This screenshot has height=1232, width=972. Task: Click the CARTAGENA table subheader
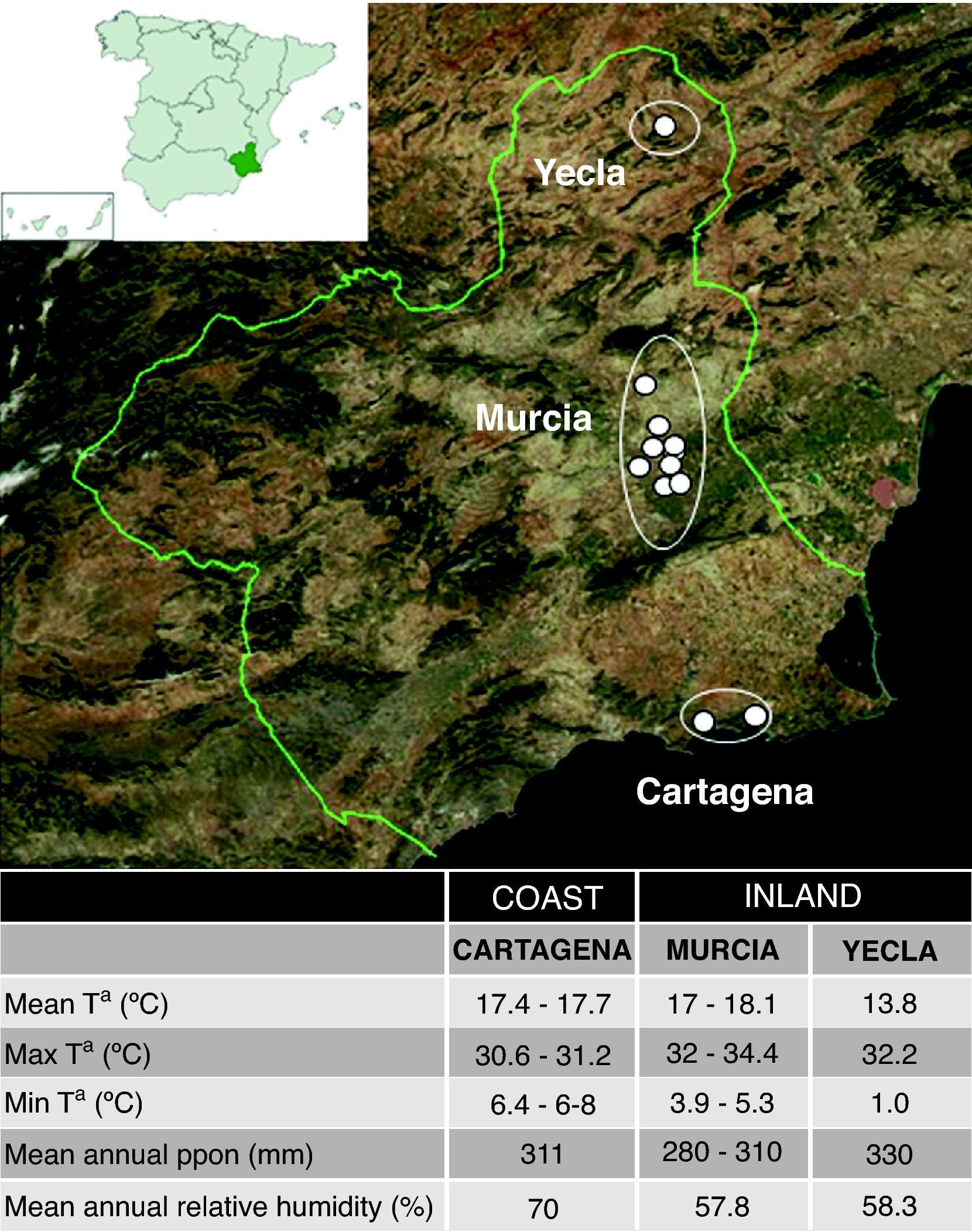tap(542, 950)
